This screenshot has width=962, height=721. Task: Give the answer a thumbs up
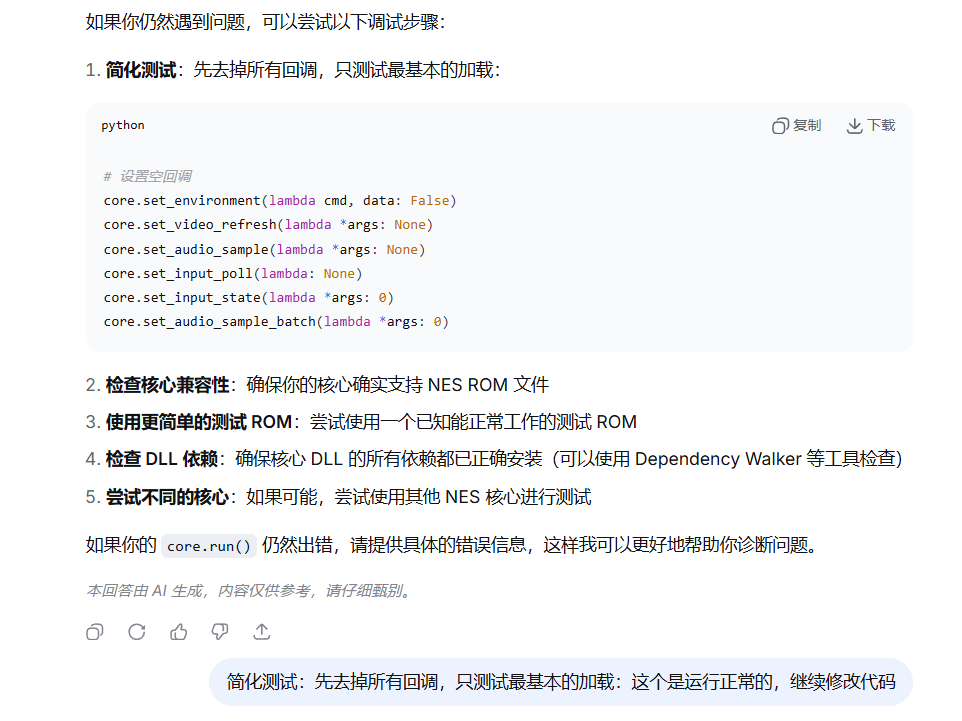coord(179,631)
